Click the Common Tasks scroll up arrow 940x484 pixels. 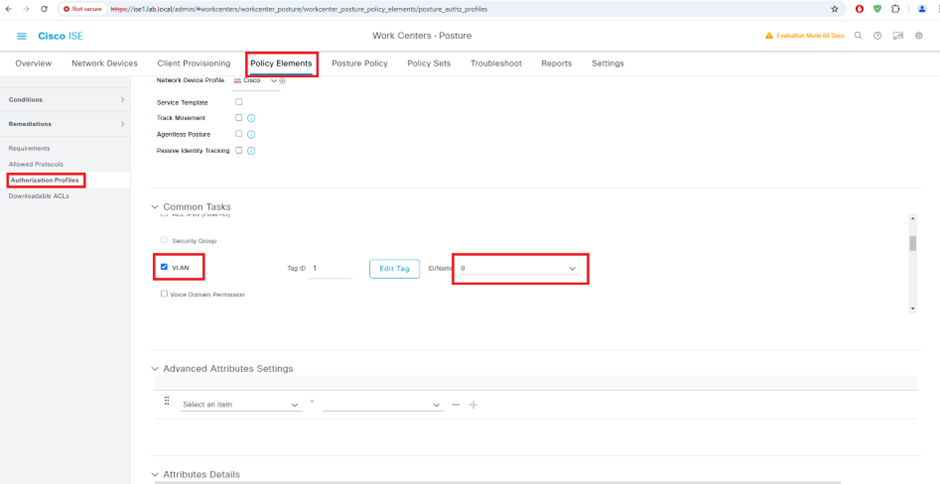click(913, 218)
